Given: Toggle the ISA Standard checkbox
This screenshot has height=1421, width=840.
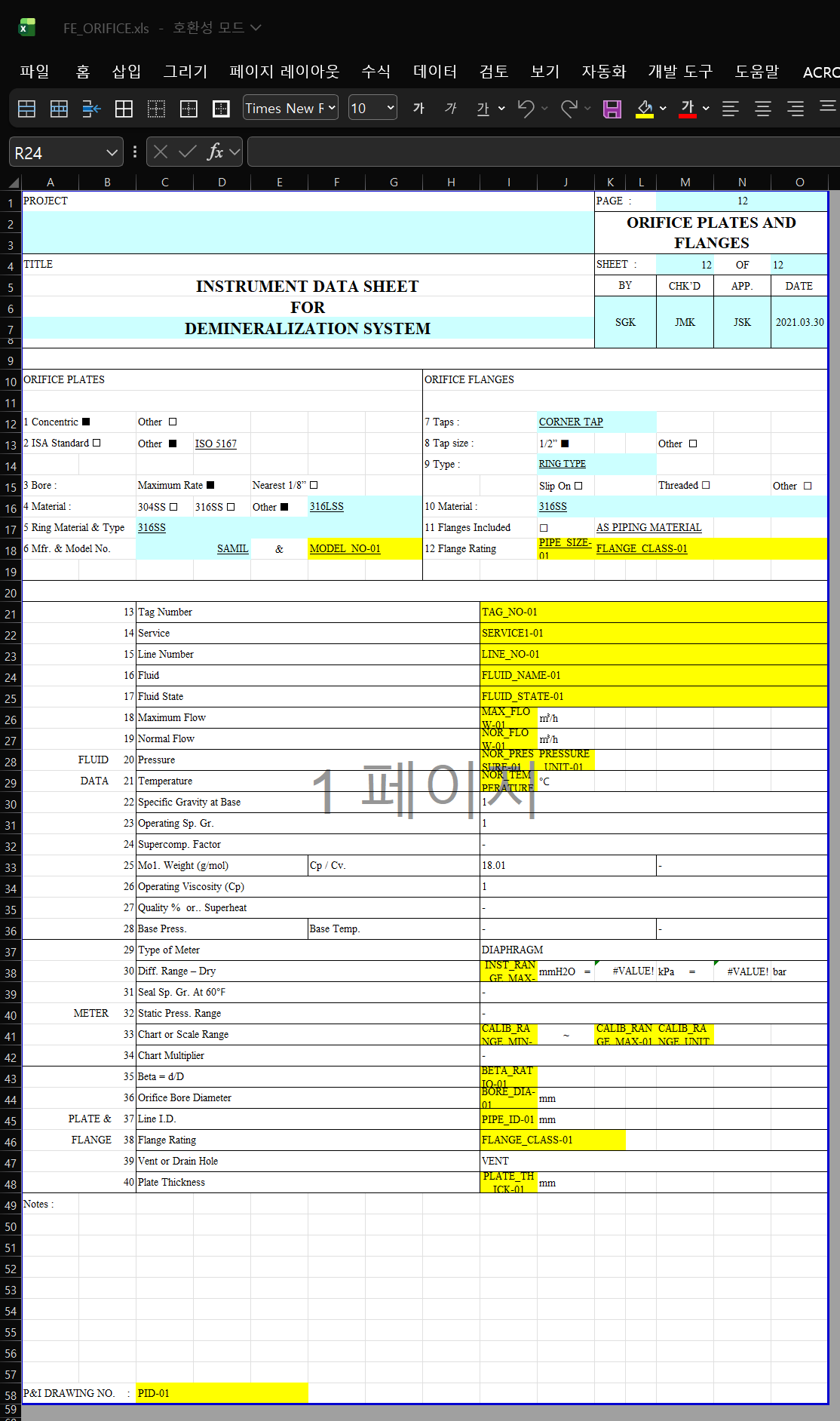Looking at the screenshot, I should click(x=97, y=443).
